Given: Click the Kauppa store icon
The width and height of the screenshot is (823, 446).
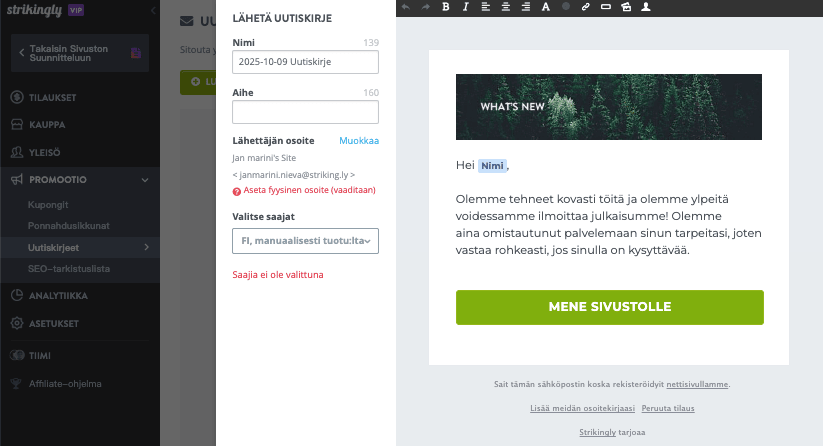Looking at the screenshot, I should (17, 124).
